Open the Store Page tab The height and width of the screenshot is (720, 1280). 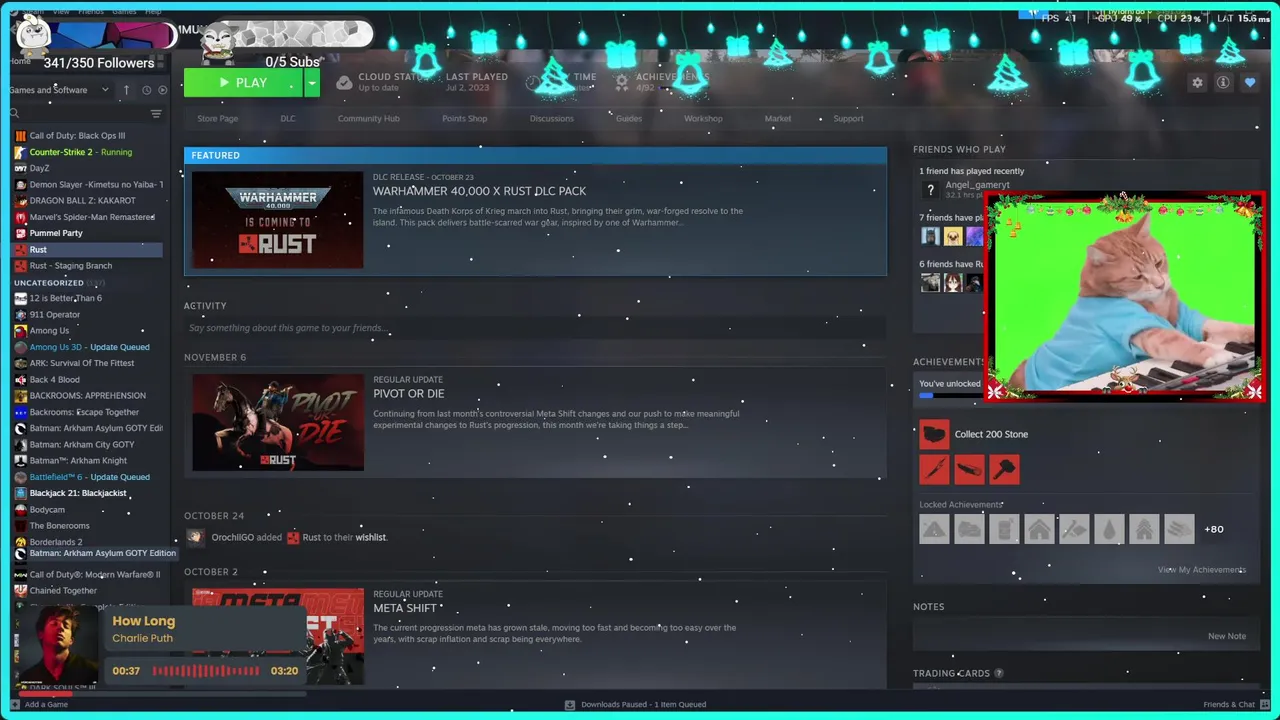pos(217,118)
